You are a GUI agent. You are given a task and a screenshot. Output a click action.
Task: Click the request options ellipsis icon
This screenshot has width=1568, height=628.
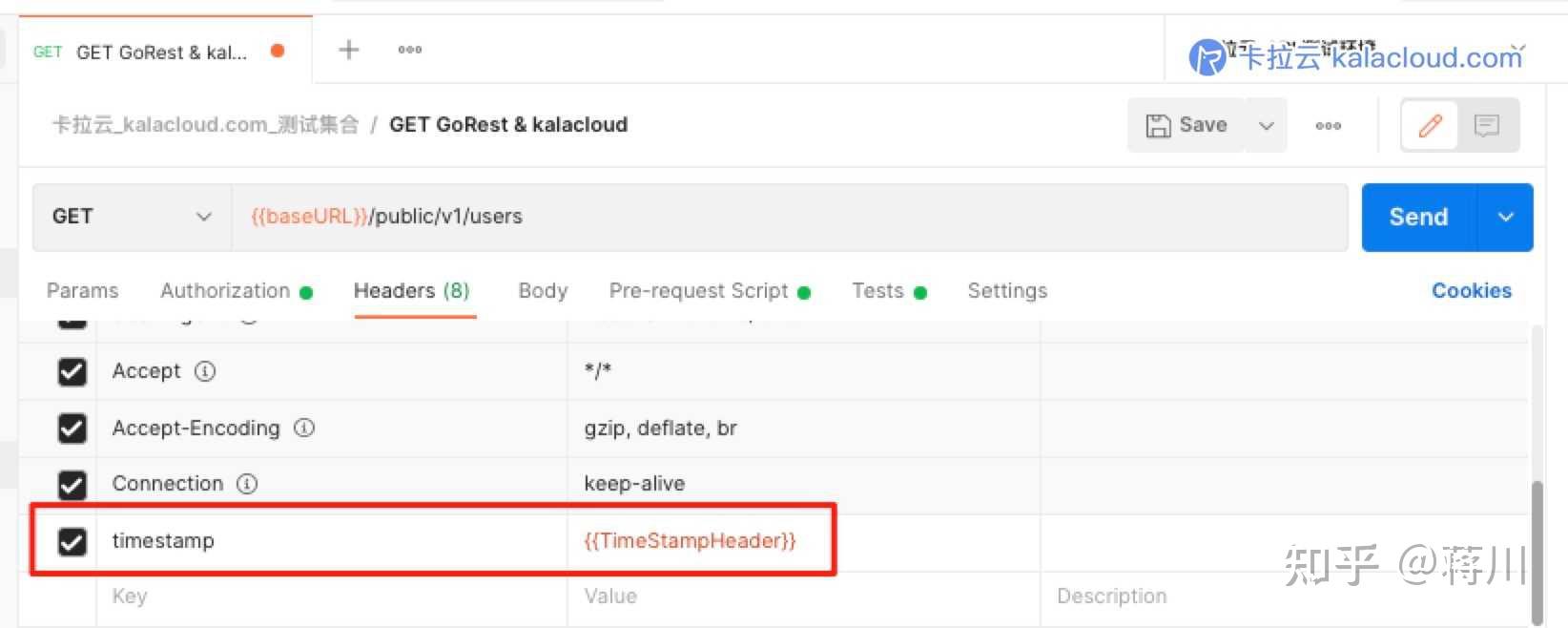coord(1328,125)
